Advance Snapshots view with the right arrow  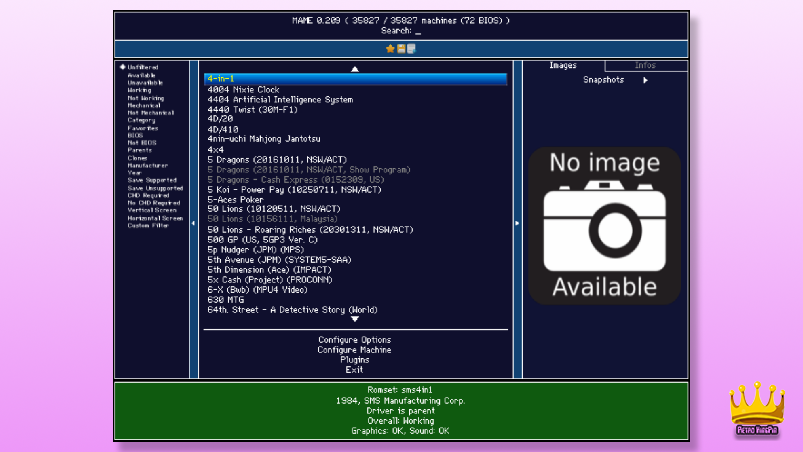click(x=645, y=80)
